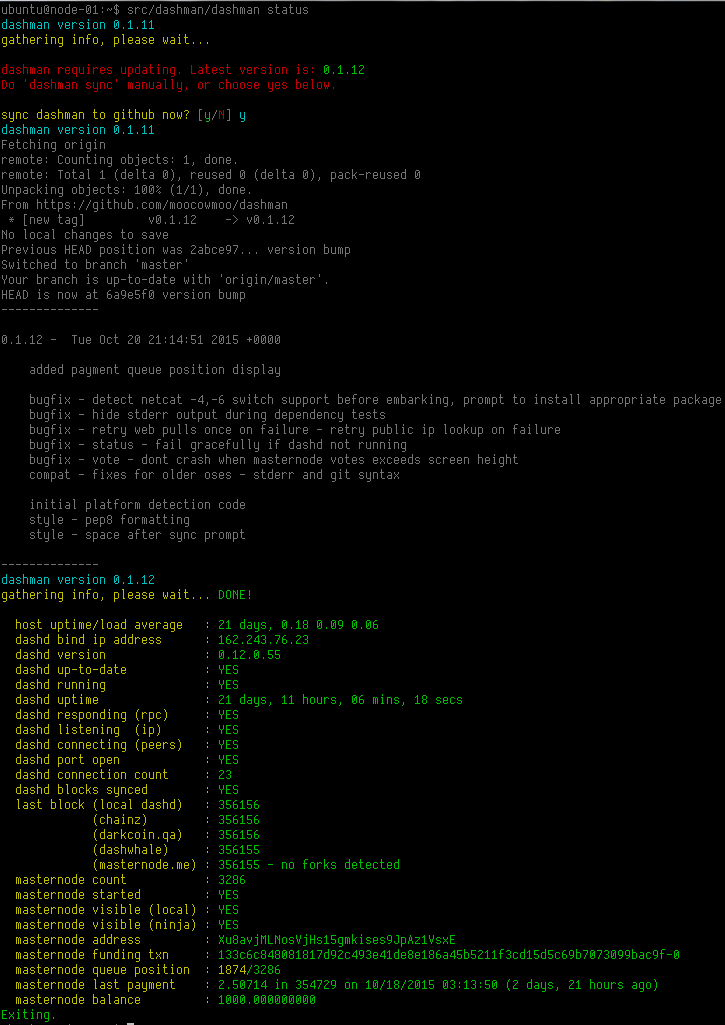Click 'fail gracefully if dashd not running' line
Image resolution: width=725 pixels, height=1025 pixels.
click(280, 445)
